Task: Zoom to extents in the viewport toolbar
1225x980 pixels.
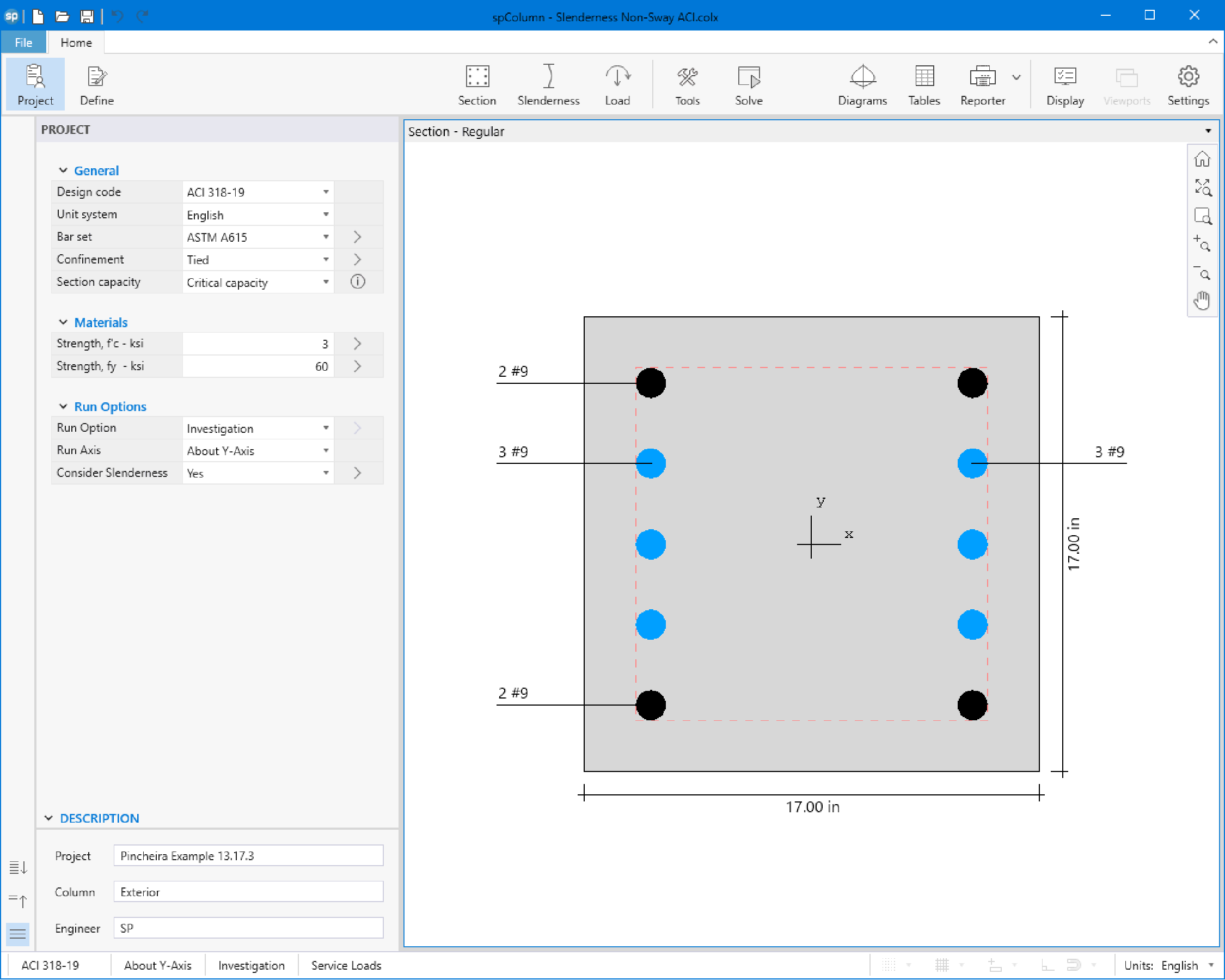Action: pyautogui.click(x=1202, y=187)
